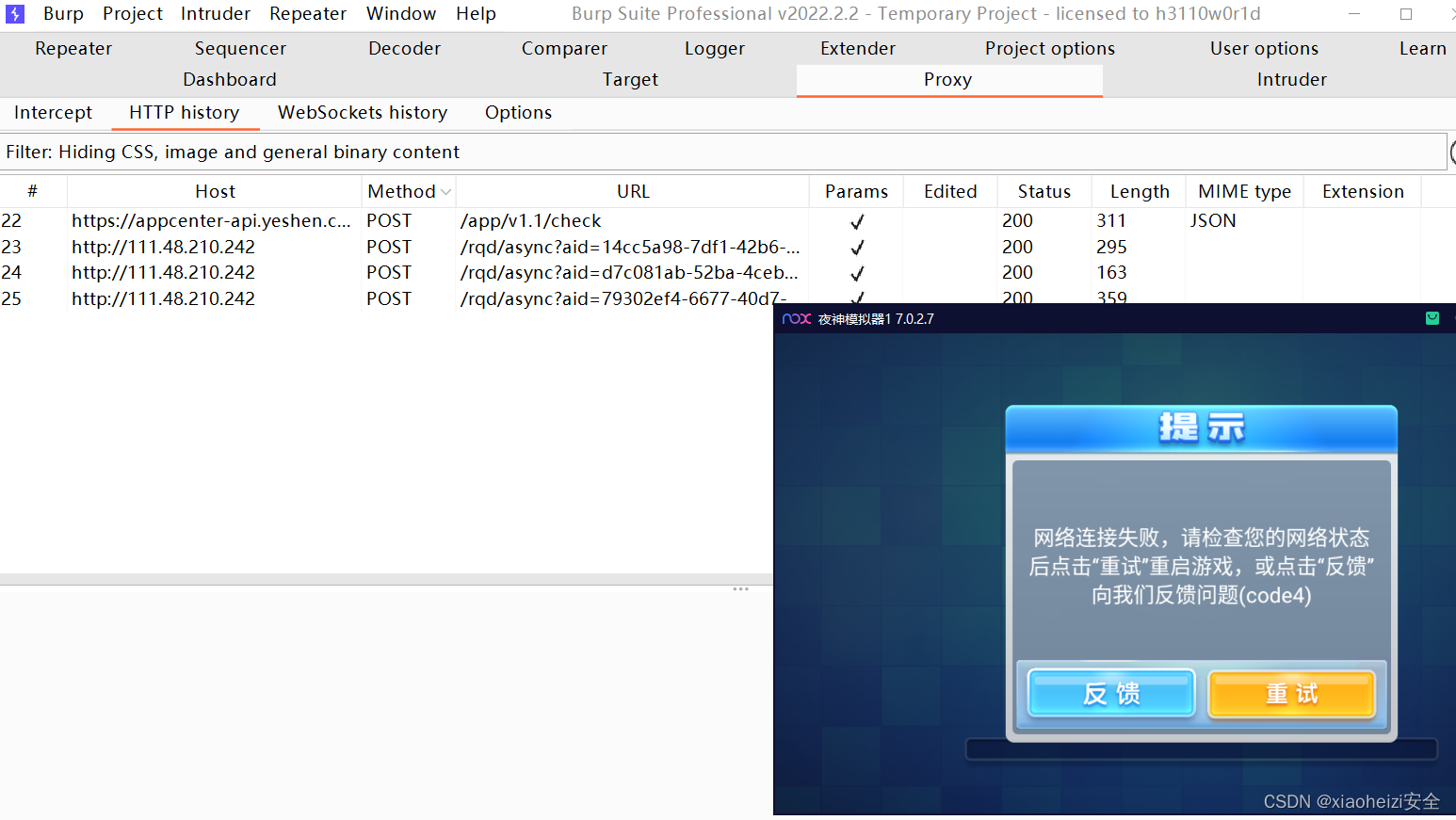Open the Window menu
1456x820 pixels.
[x=401, y=14]
